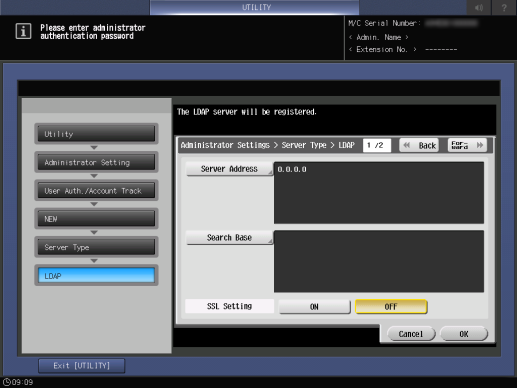The height and width of the screenshot is (388, 517).
Task: Click the Admin. Name label
Action: 379,37
